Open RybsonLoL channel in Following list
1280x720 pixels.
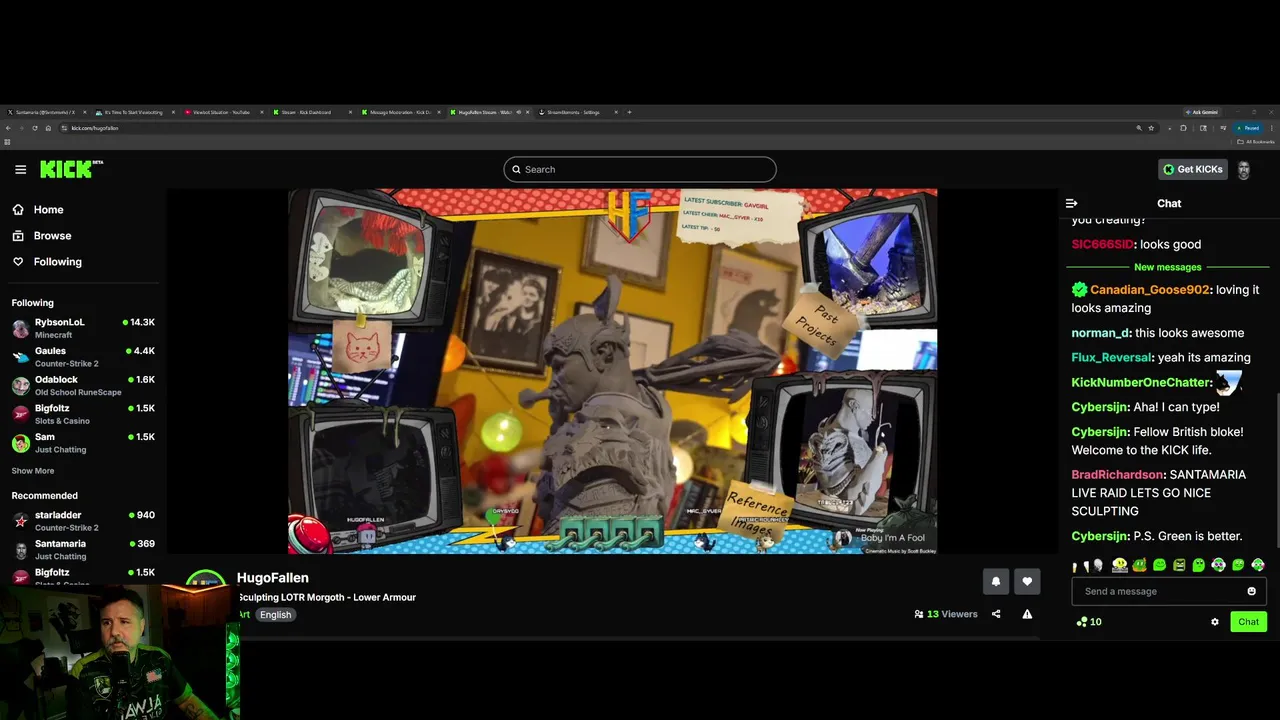coord(83,328)
